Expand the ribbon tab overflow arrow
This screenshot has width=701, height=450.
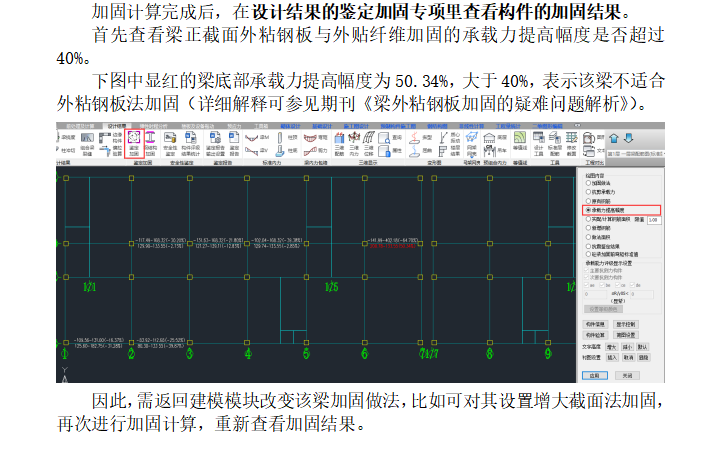(577, 126)
